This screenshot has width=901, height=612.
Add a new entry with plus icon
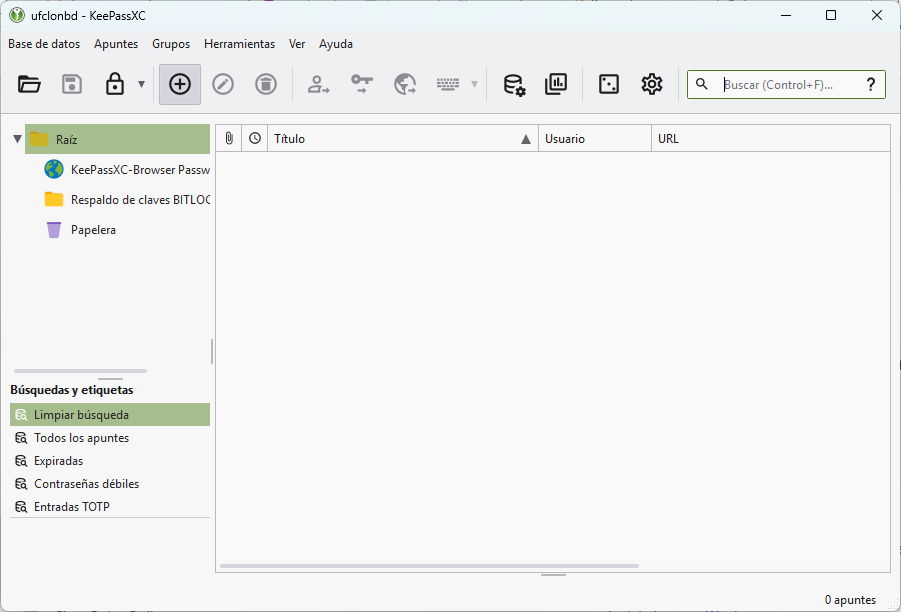[x=180, y=84]
